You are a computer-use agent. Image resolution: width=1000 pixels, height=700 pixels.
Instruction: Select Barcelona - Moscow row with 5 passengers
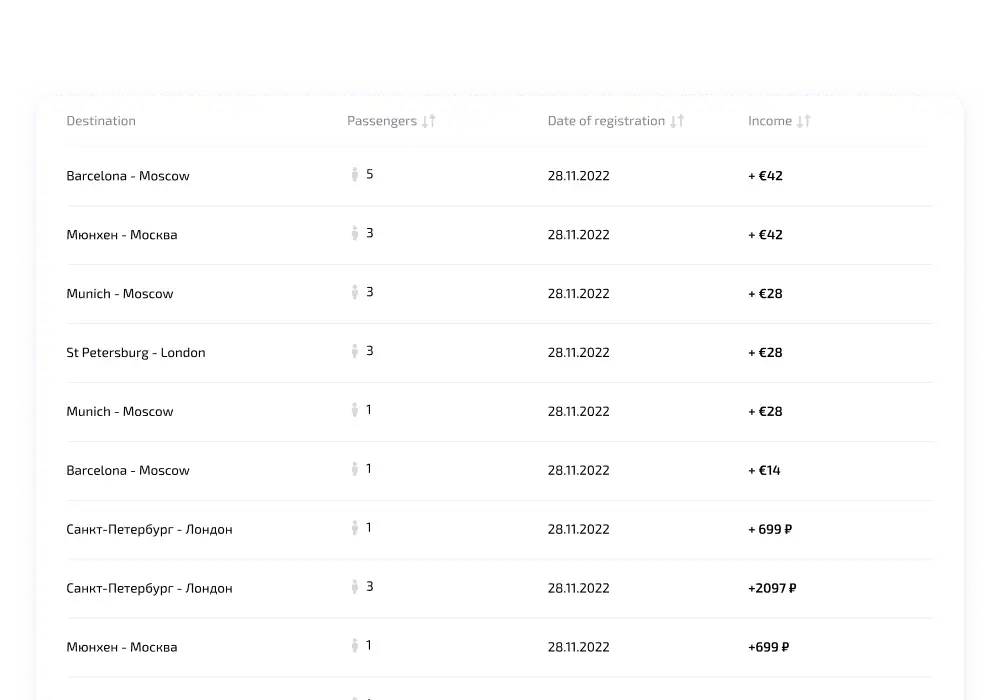(128, 176)
